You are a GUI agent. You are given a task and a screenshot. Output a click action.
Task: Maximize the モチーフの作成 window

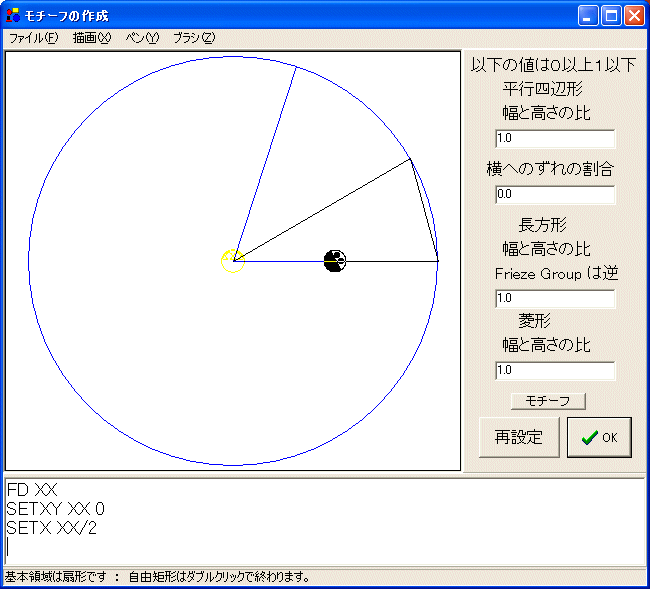tap(611, 16)
